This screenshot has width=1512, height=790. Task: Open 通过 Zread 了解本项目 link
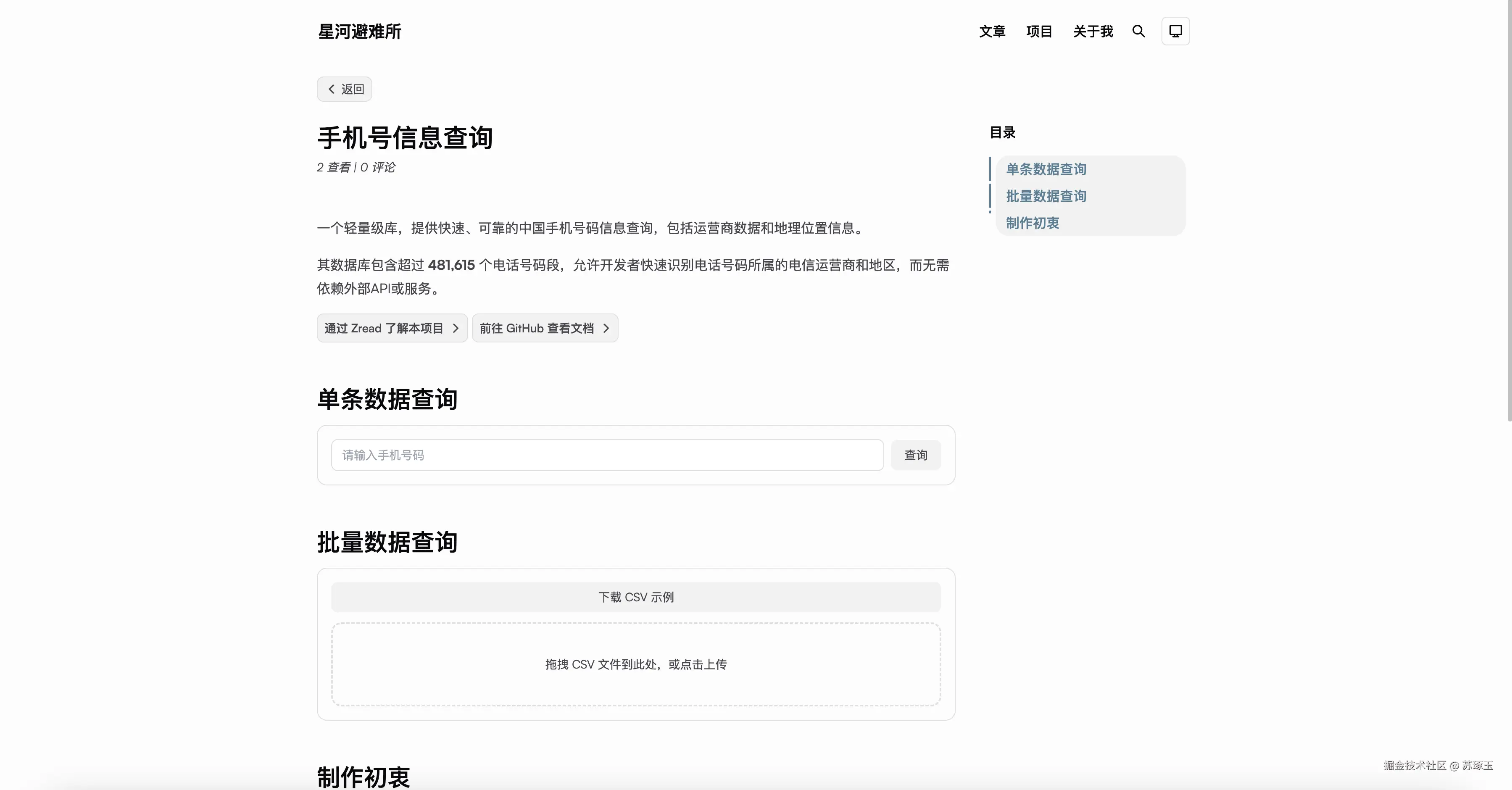click(383, 328)
